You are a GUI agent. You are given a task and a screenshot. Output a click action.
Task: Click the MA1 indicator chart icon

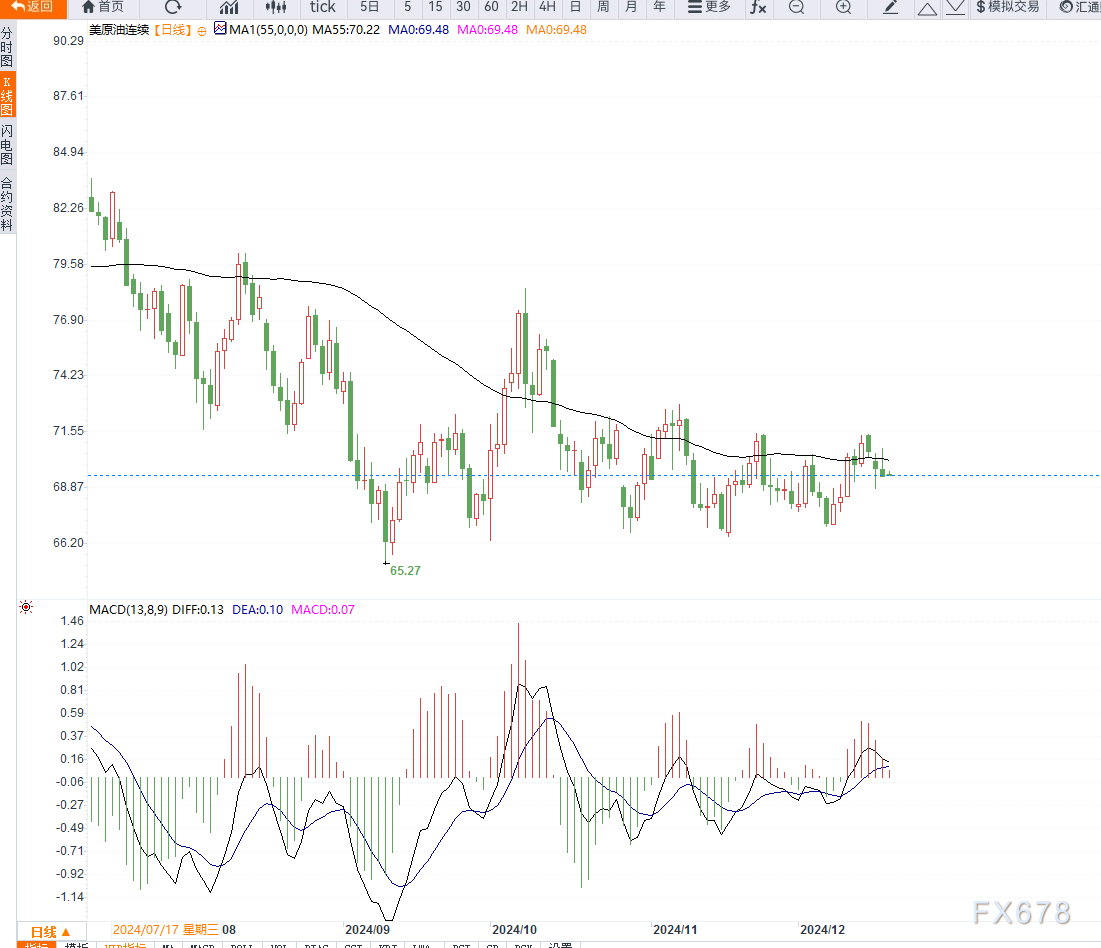[220, 29]
